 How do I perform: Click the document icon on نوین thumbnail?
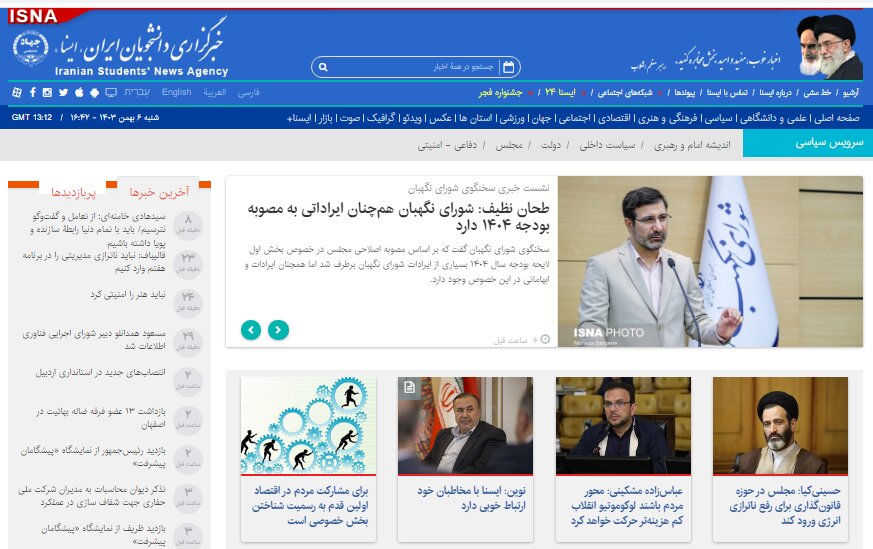click(409, 387)
